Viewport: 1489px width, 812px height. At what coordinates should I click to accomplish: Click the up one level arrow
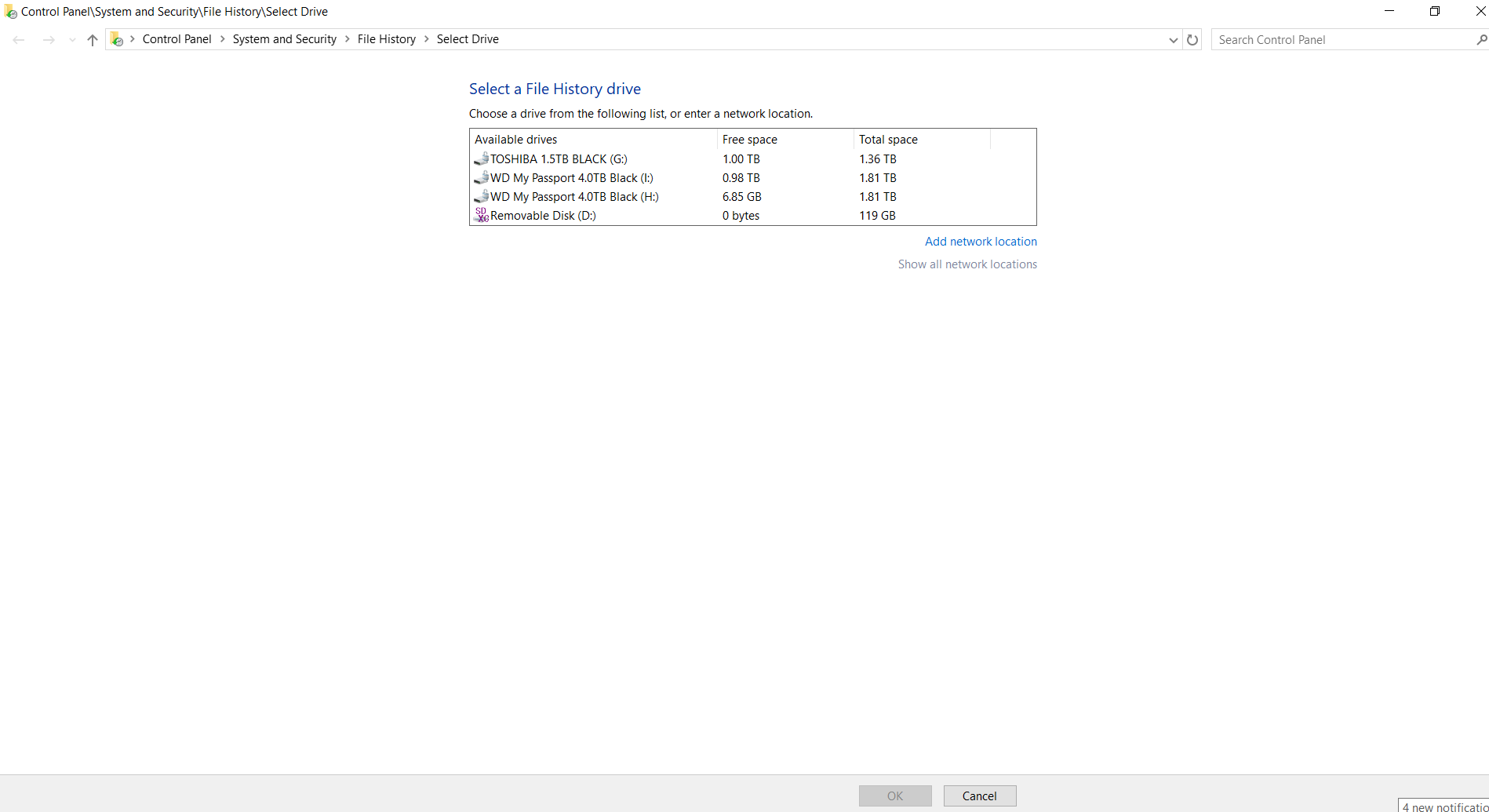pyautogui.click(x=92, y=39)
